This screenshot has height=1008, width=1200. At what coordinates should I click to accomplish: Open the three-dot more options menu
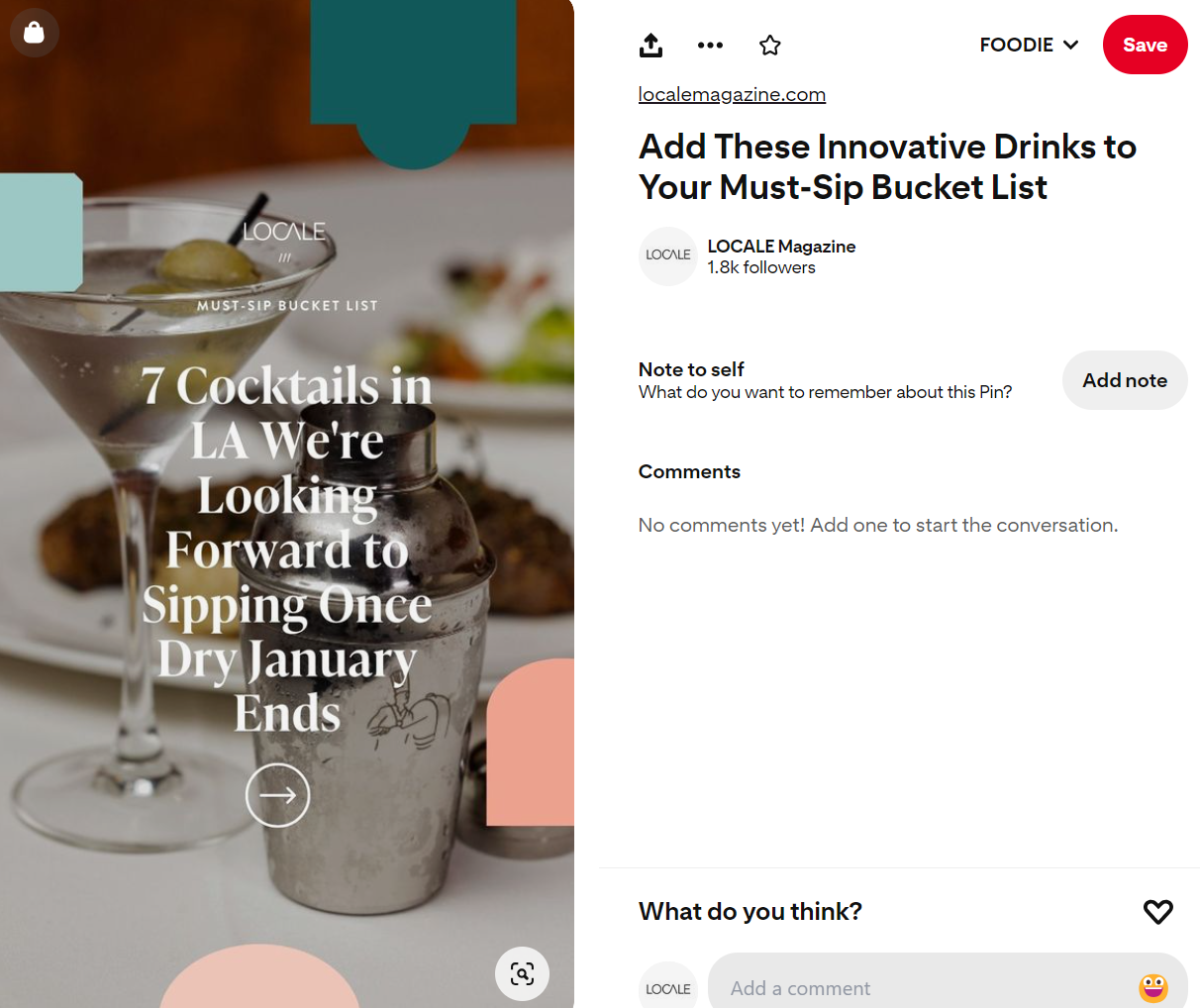click(x=710, y=45)
